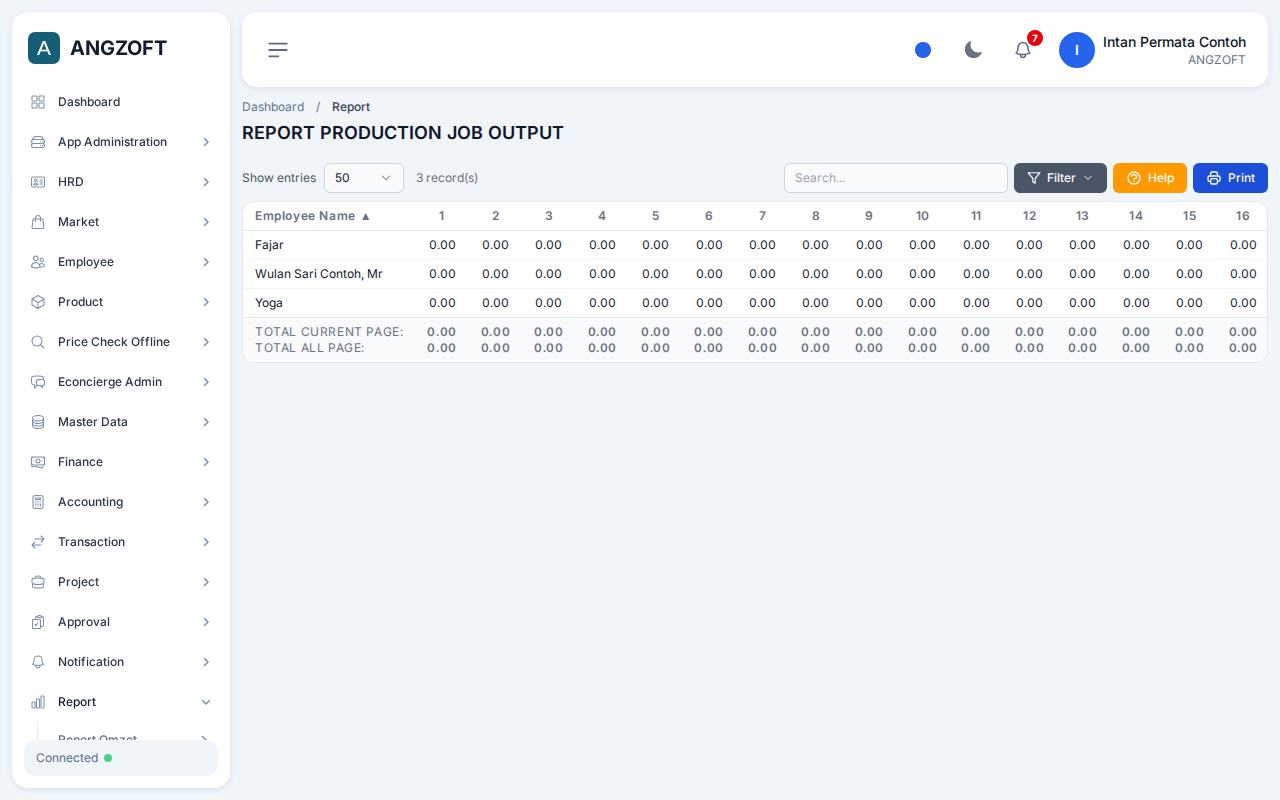
Task: Click the Project briefcase icon
Action: (38, 582)
